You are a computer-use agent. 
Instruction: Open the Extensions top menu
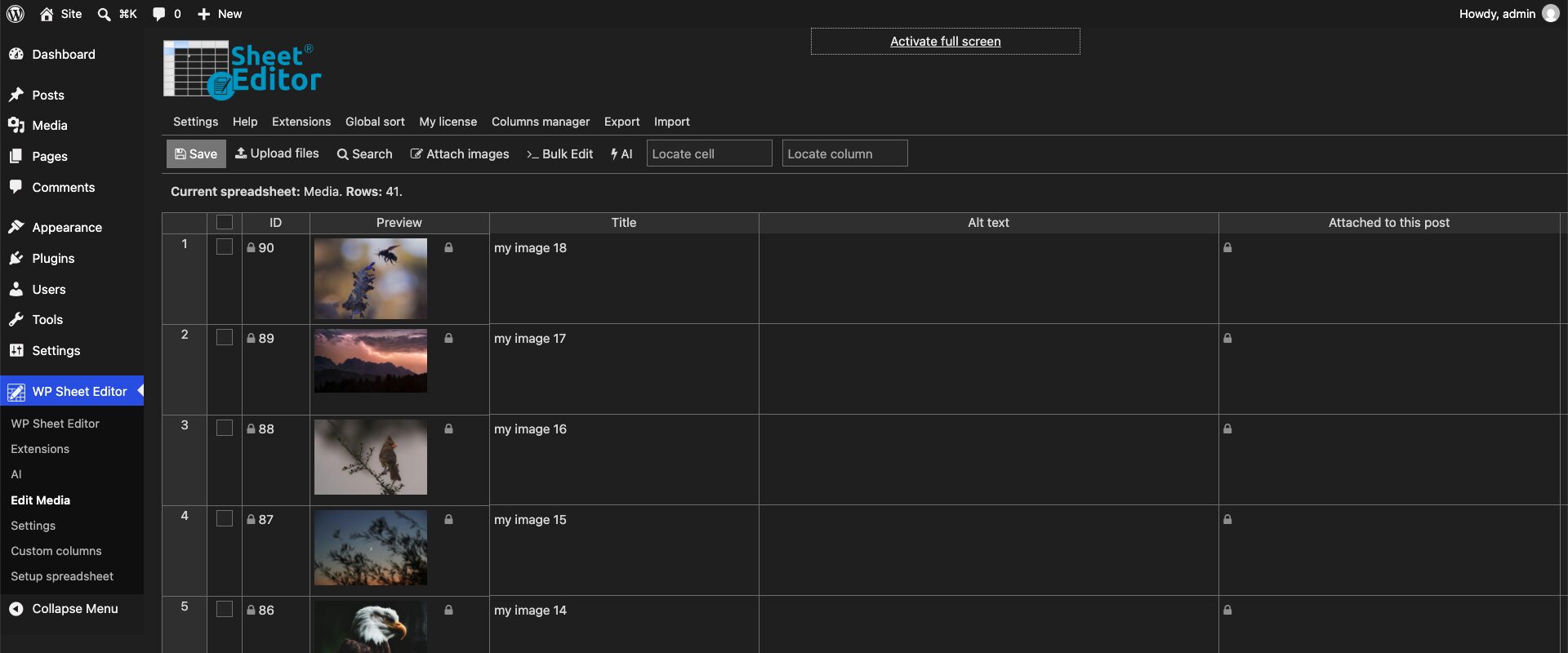(301, 122)
